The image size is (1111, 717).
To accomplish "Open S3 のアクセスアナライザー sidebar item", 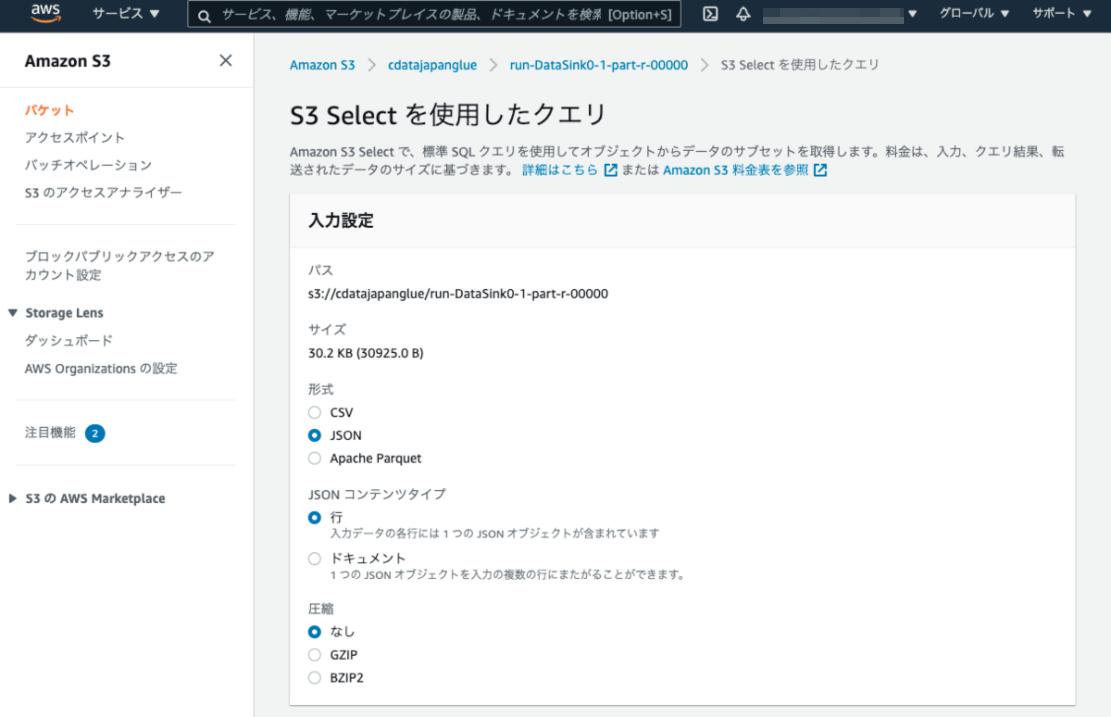I will pos(103,193).
